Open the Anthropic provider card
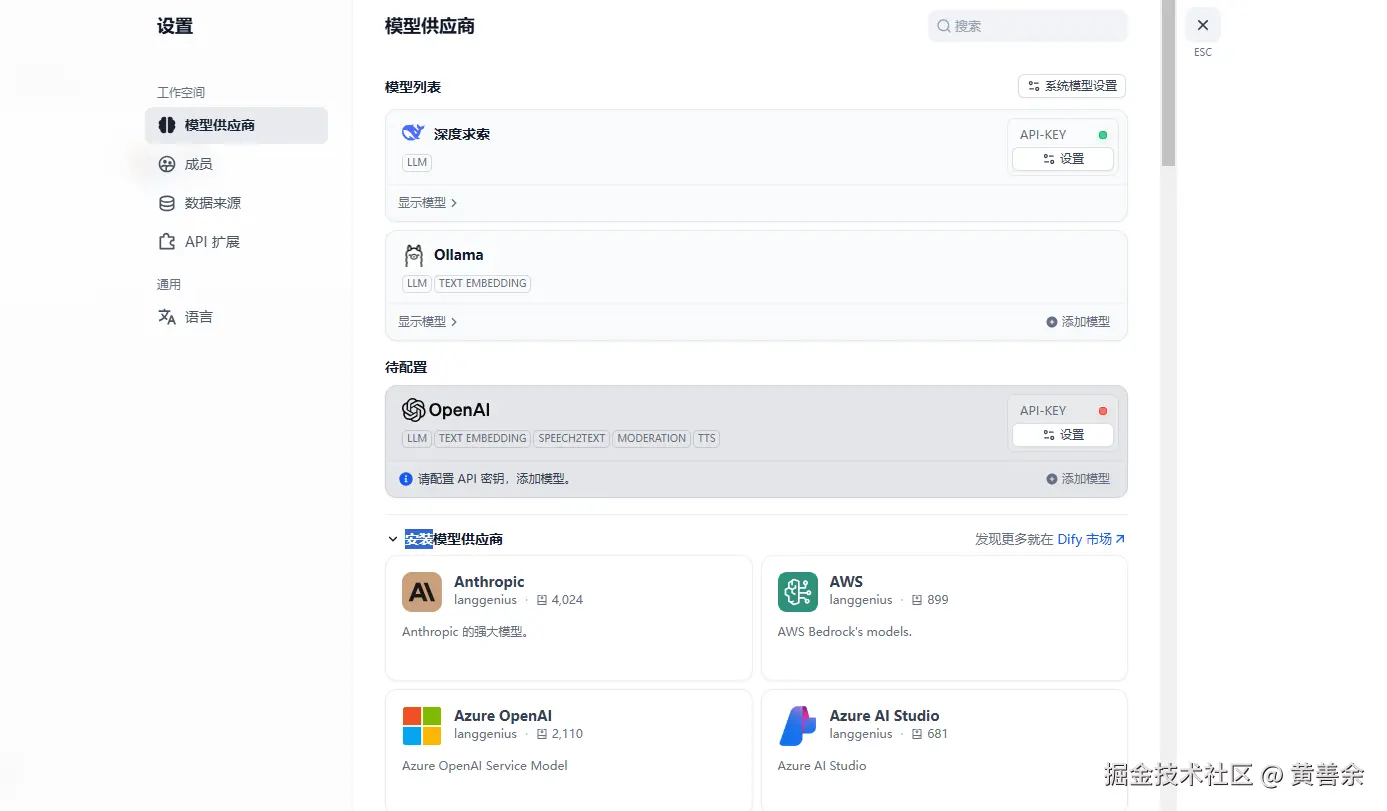The height and width of the screenshot is (811, 1387). (x=568, y=618)
